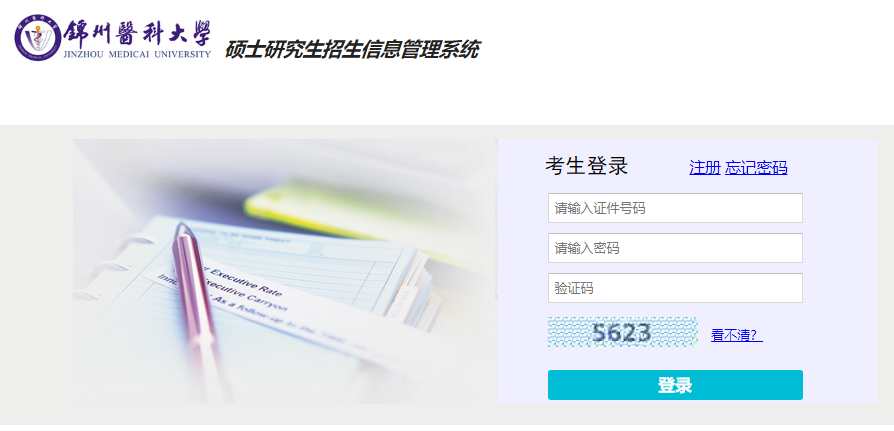Click the binder rings in the banner photo
894x431 pixels.
(x=105, y=268)
